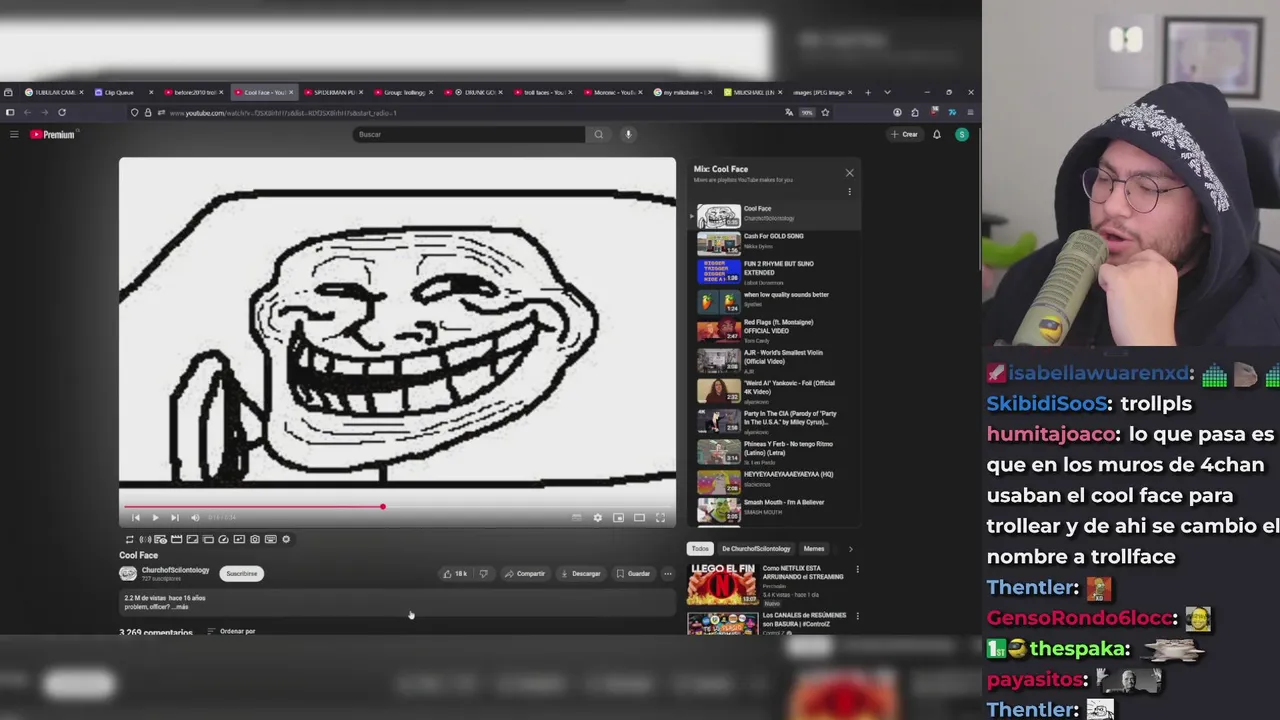Share the video via Compartir
This screenshot has height=720, width=1280.
point(525,574)
